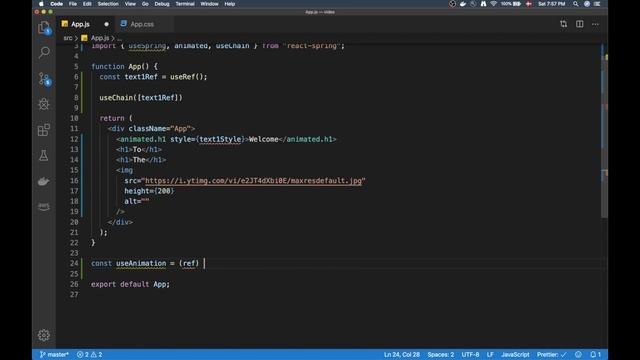The width and height of the screenshot is (640, 360).
Task: Click the Ln 24, Col 28 position indicator
Action: pos(402,354)
